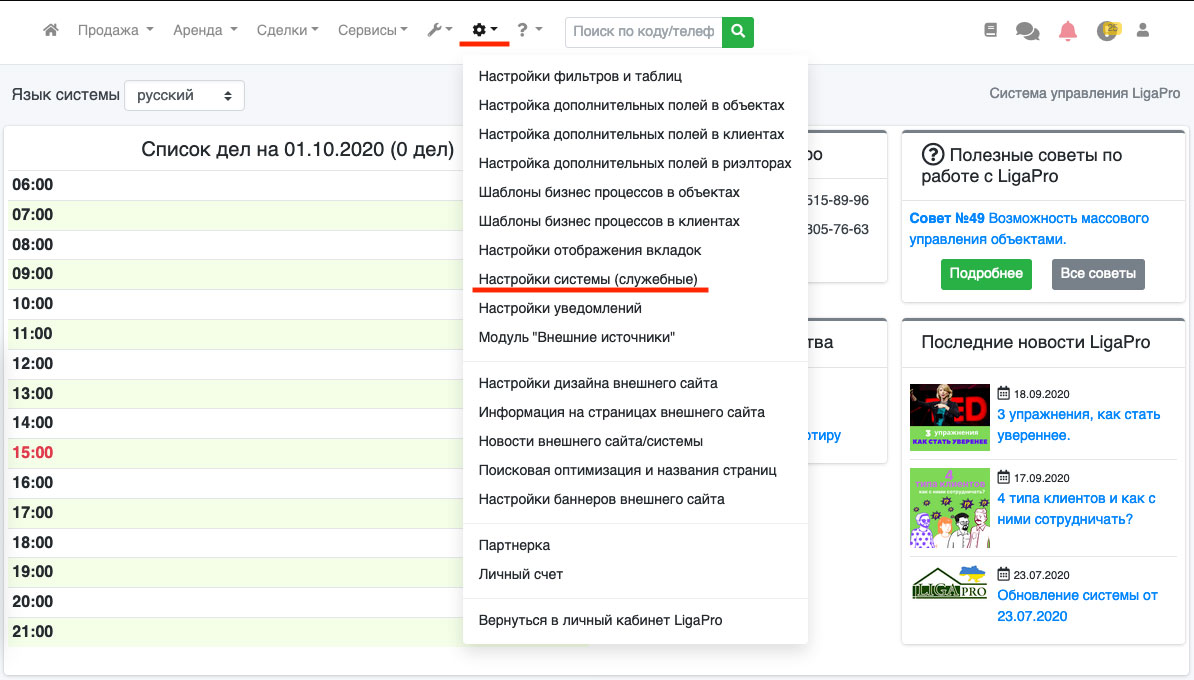Select Личный счет menu entry
The height and width of the screenshot is (680, 1194).
coord(521,574)
